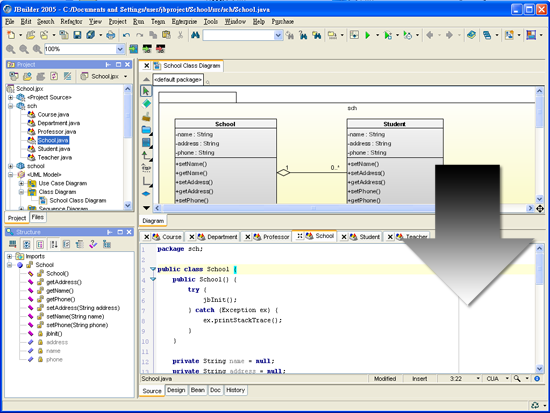
Task: Click the sort order Structure icon
Action: tap(54, 244)
